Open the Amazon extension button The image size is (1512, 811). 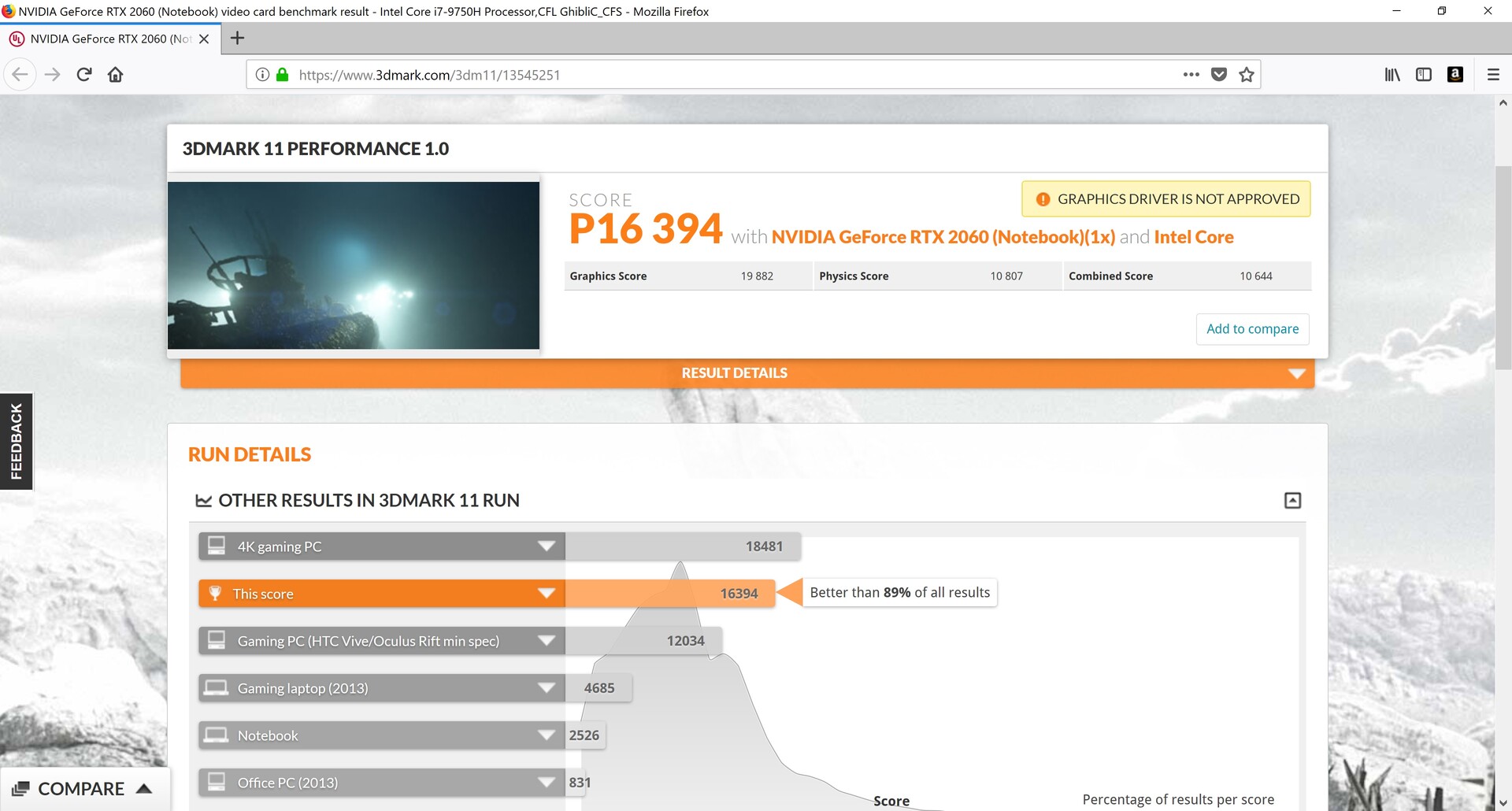(1455, 75)
